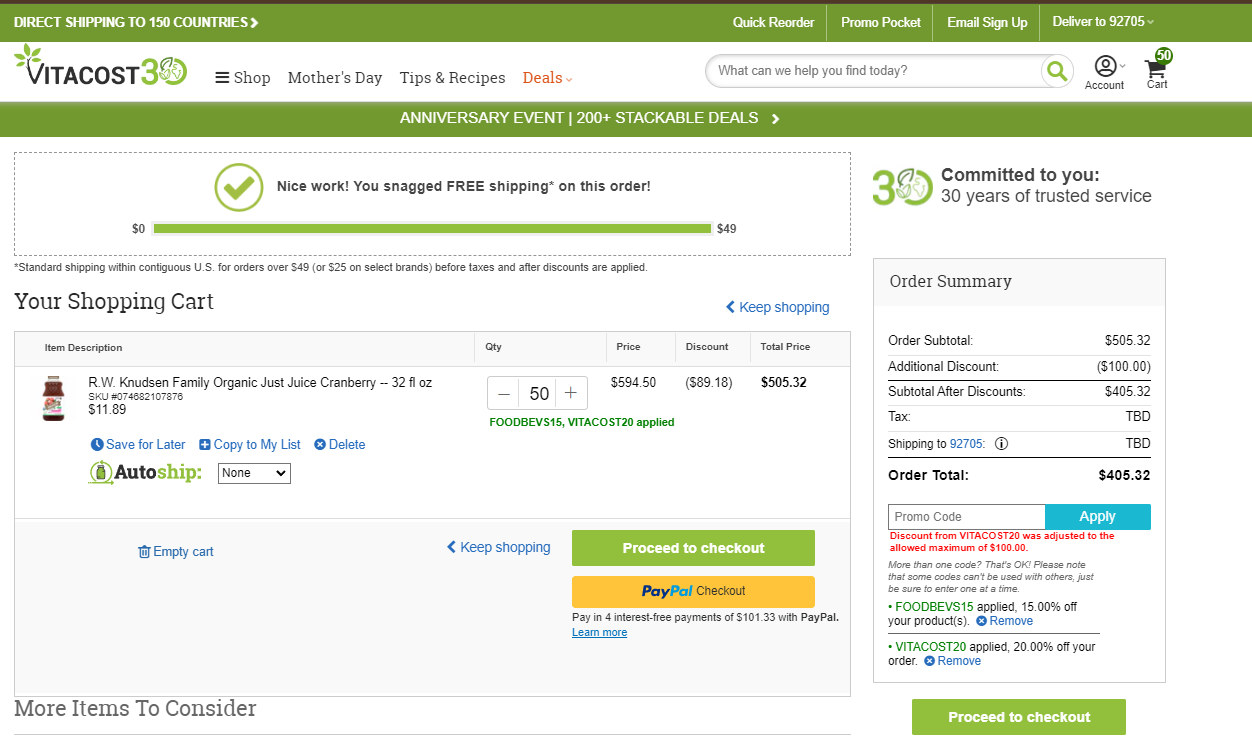Click the Apply promo button

[x=1097, y=517]
